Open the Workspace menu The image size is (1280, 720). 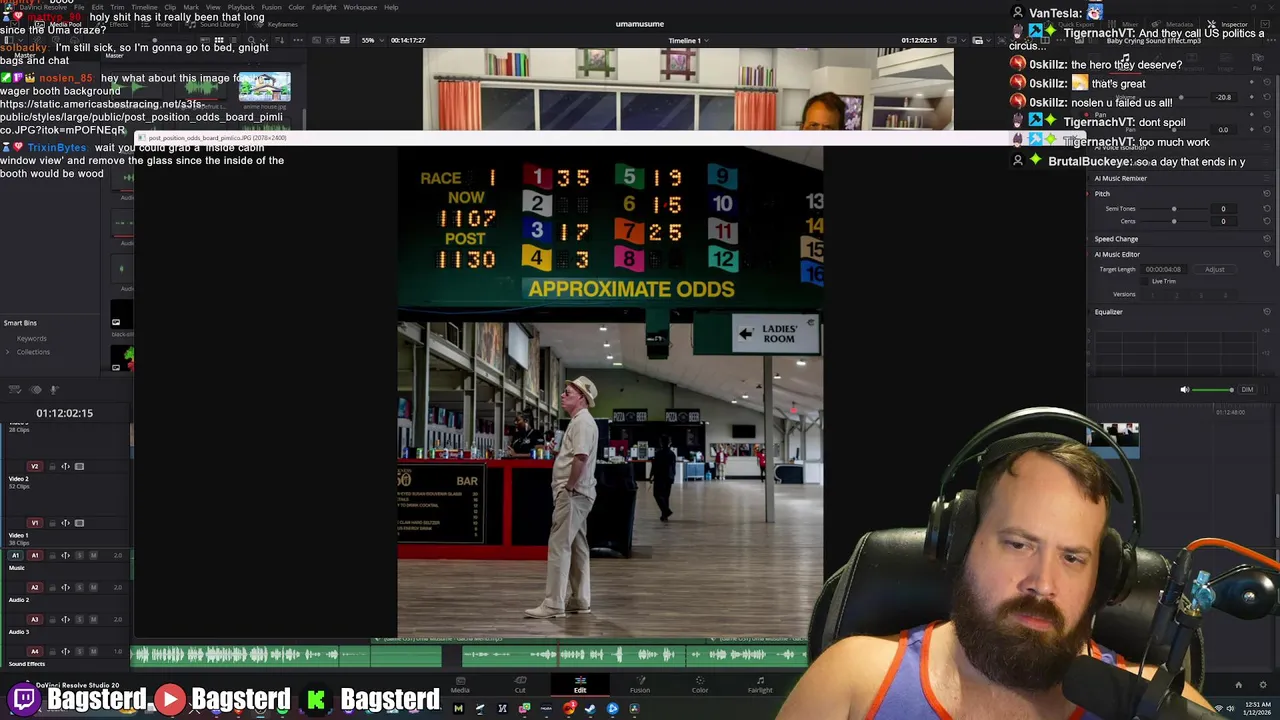click(360, 7)
